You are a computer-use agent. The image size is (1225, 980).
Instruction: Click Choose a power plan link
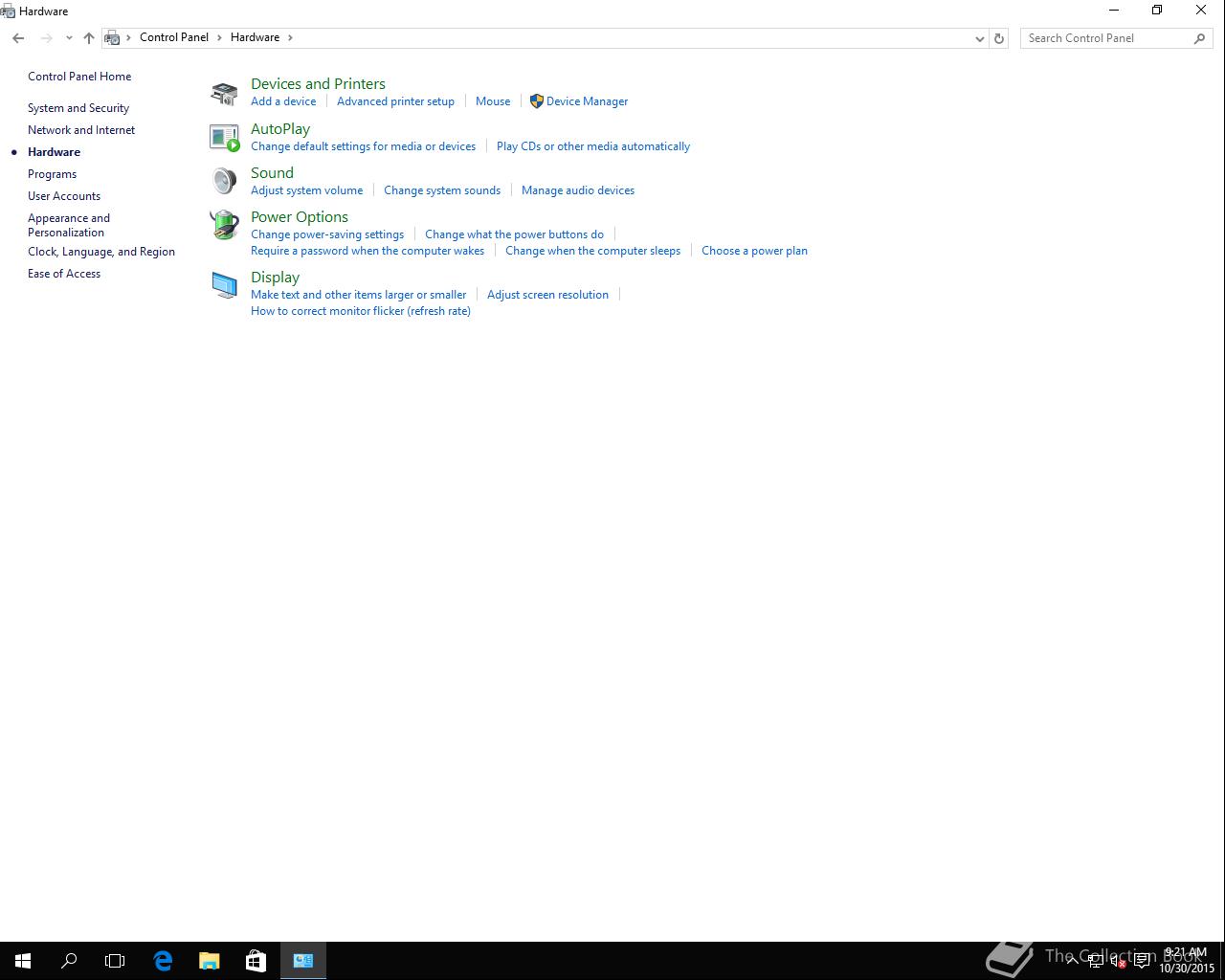[x=754, y=251]
